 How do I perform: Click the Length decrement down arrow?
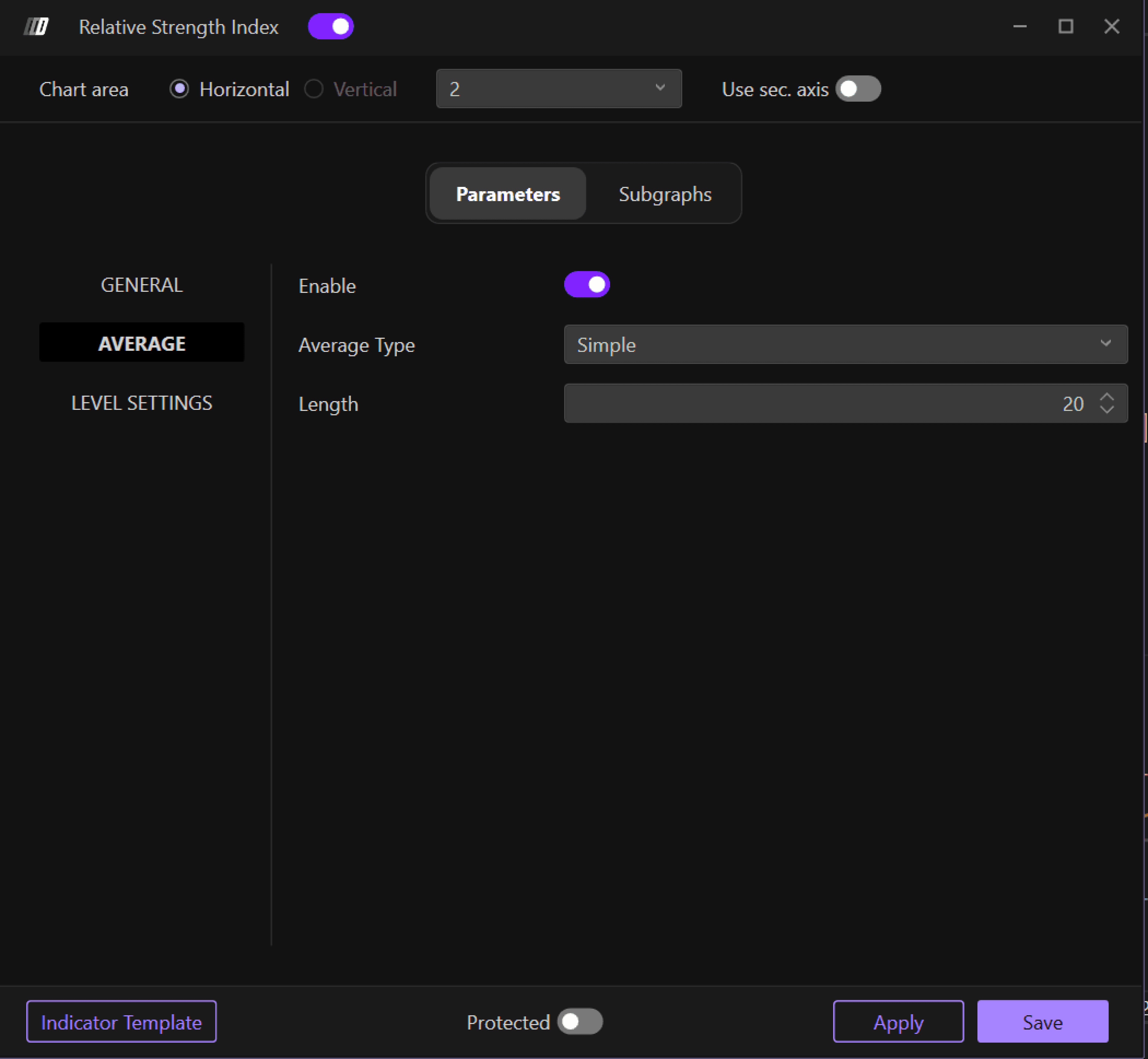click(x=1107, y=409)
